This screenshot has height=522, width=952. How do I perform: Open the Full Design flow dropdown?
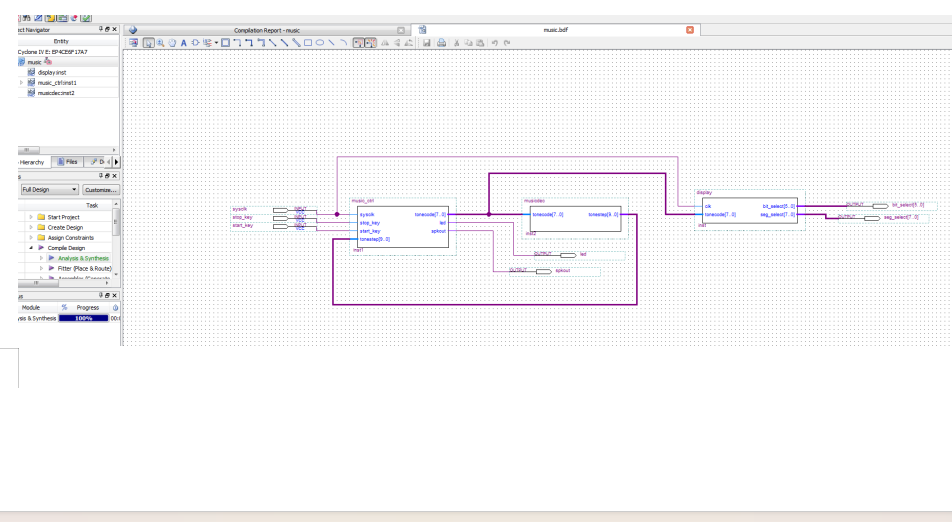click(49, 189)
